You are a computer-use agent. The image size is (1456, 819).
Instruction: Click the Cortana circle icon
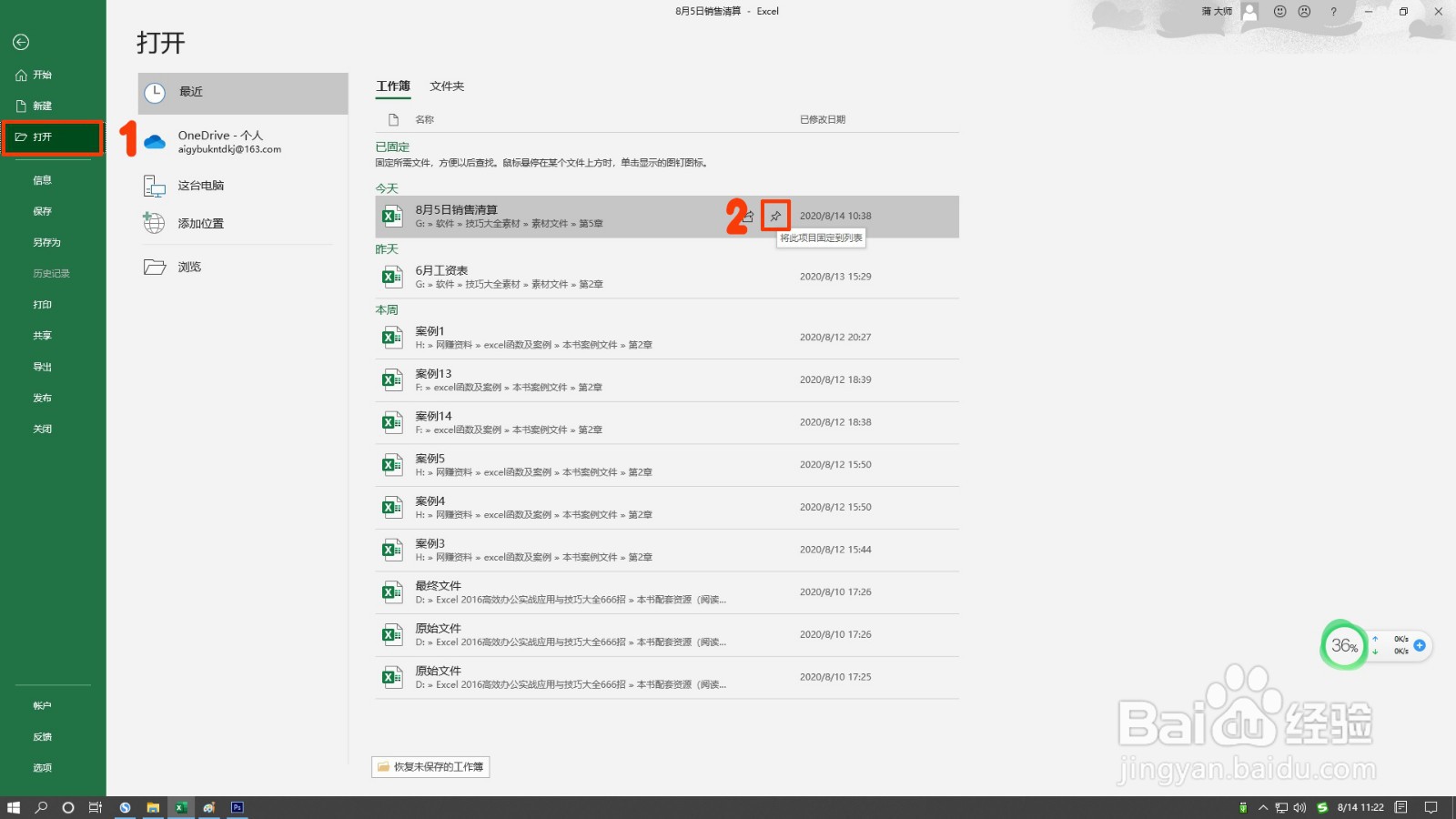67,807
